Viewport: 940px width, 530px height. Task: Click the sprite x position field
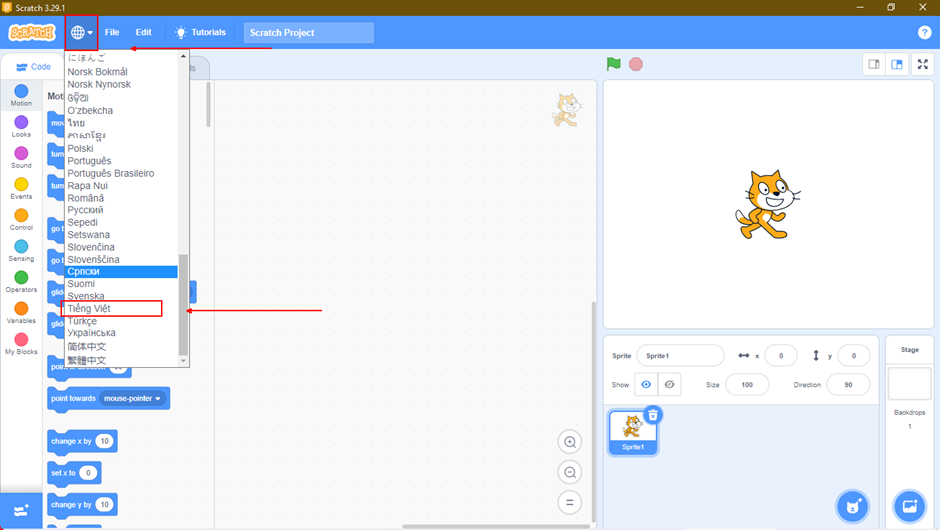coord(781,356)
